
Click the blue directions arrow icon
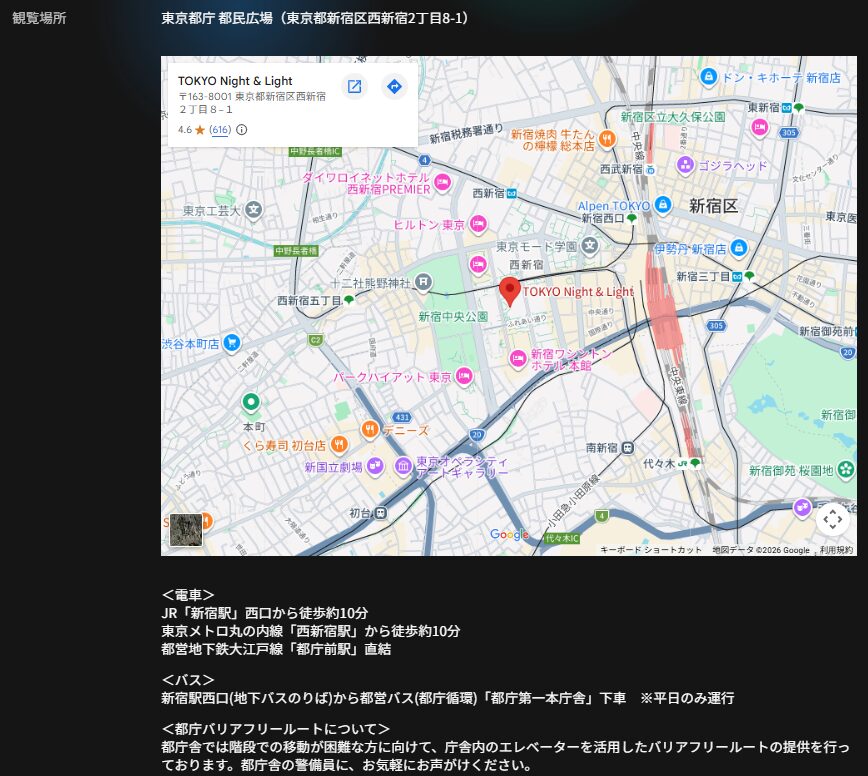[394, 87]
